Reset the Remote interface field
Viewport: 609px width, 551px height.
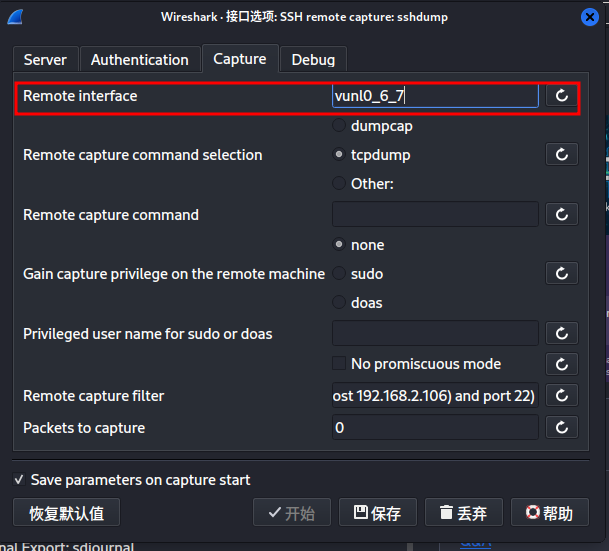click(x=562, y=96)
